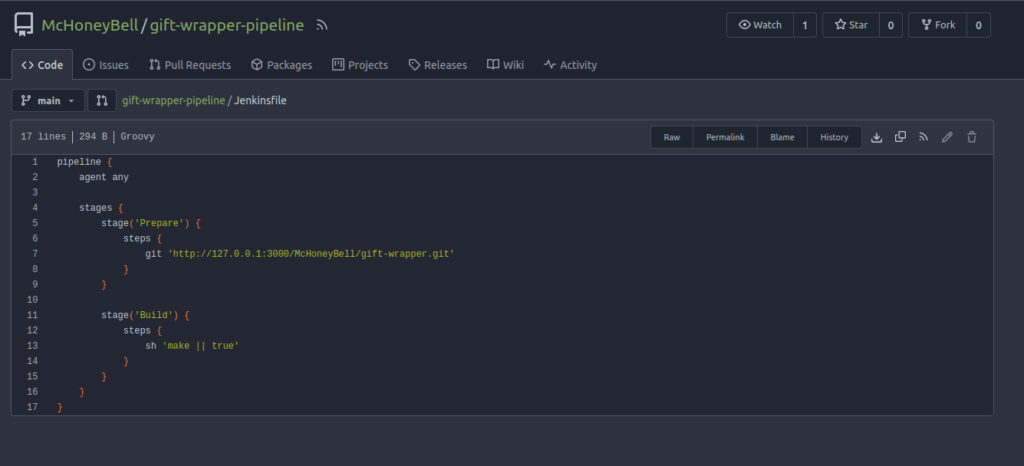Viewport: 1024px width, 466px height.
Task: Select line number 17
Action: (x=33, y=407)
